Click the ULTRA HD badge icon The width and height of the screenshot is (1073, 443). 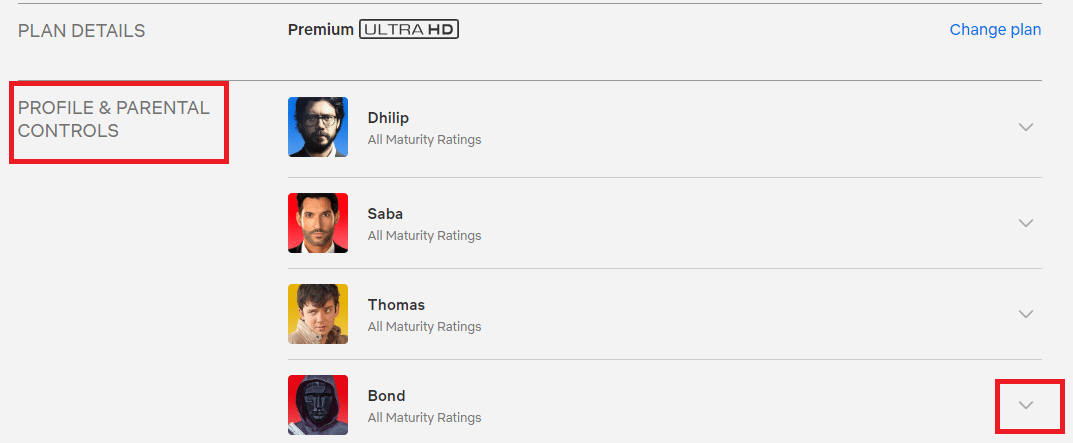click(x=409, y=30)
